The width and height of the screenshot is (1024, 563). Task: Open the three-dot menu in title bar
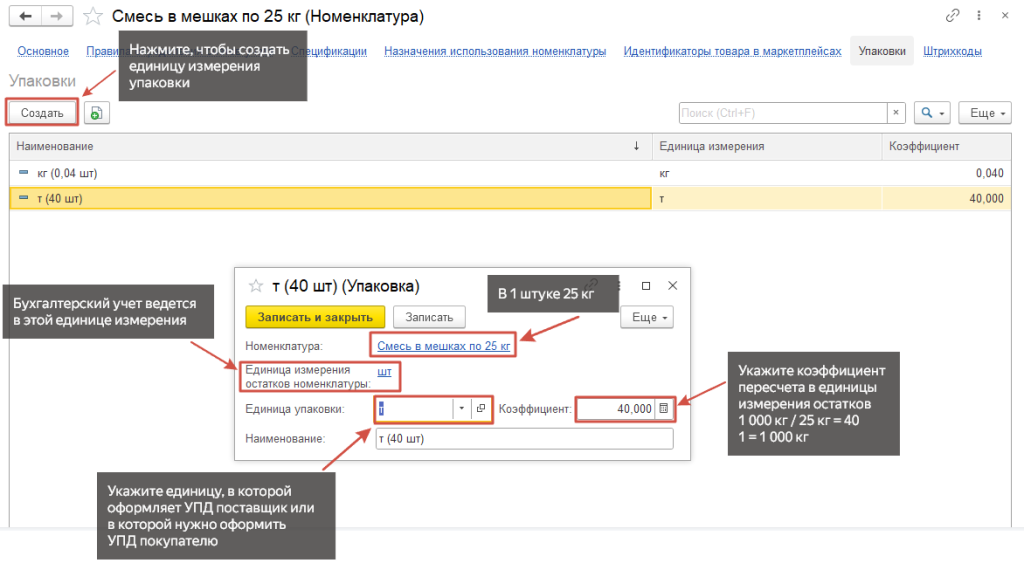978,16
